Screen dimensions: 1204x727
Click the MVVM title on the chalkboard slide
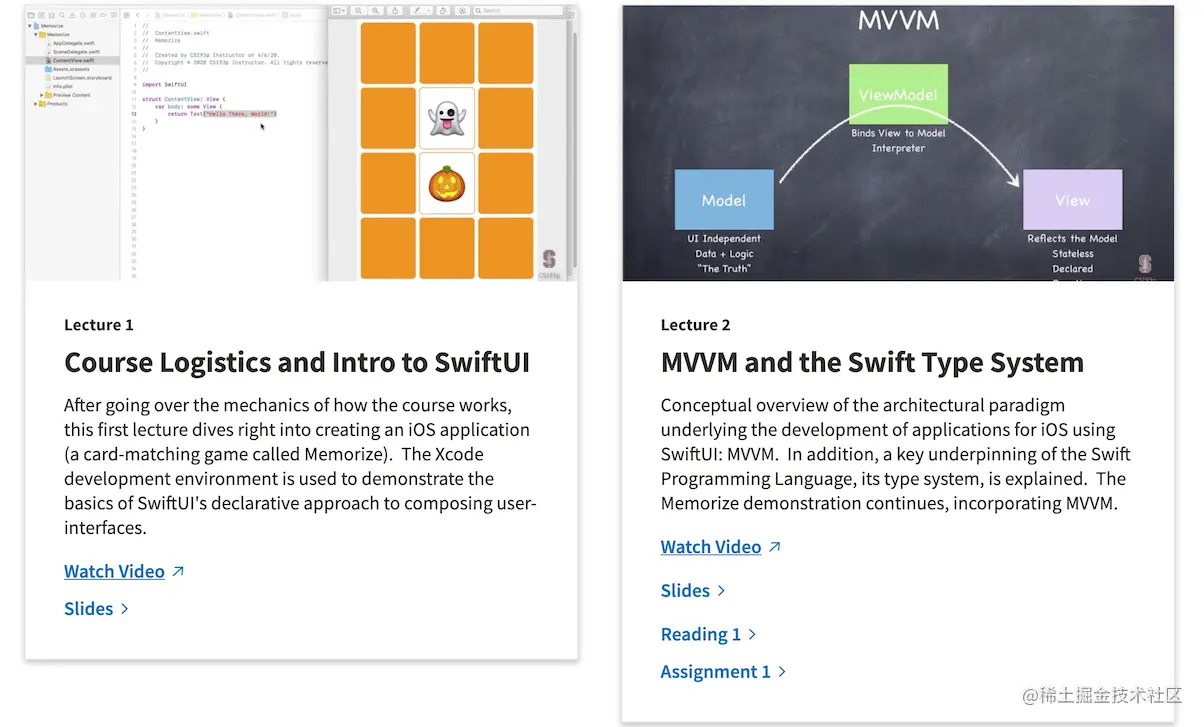(x=898, y=19)
